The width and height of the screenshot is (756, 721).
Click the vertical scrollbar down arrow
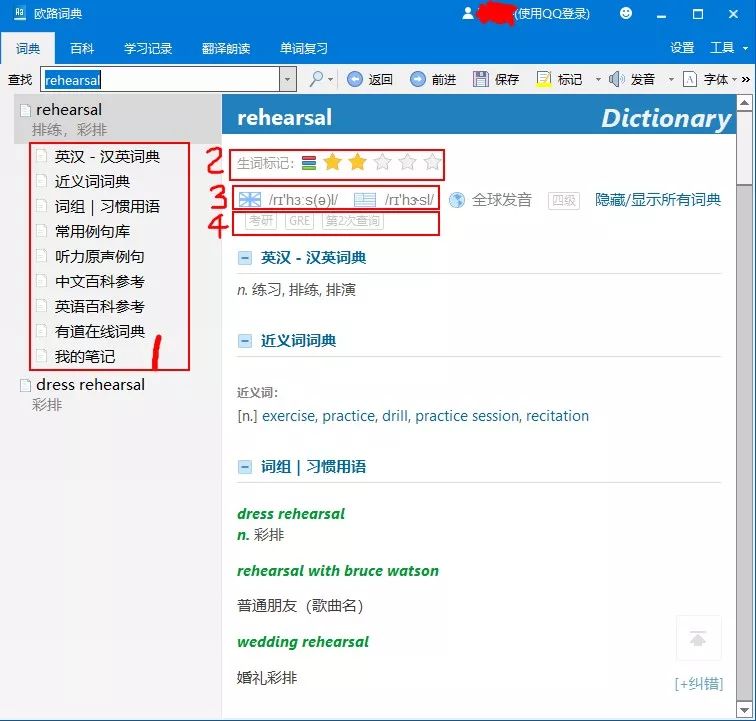point(744,710)
